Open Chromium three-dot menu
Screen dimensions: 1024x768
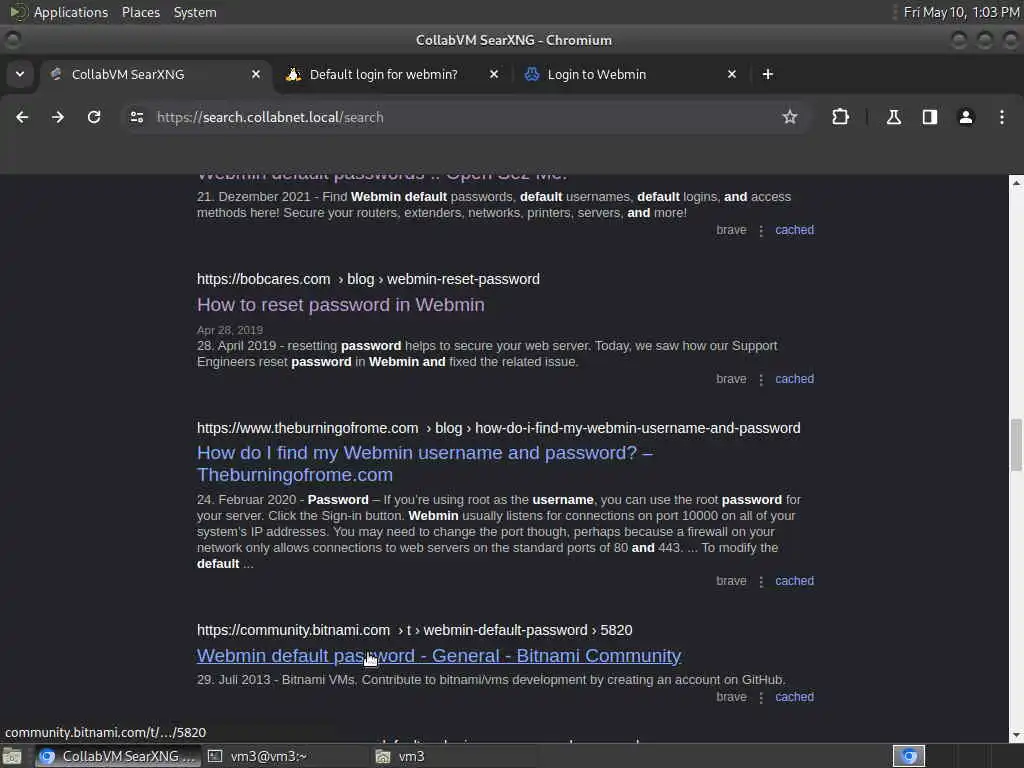(x=1002, y=117)
